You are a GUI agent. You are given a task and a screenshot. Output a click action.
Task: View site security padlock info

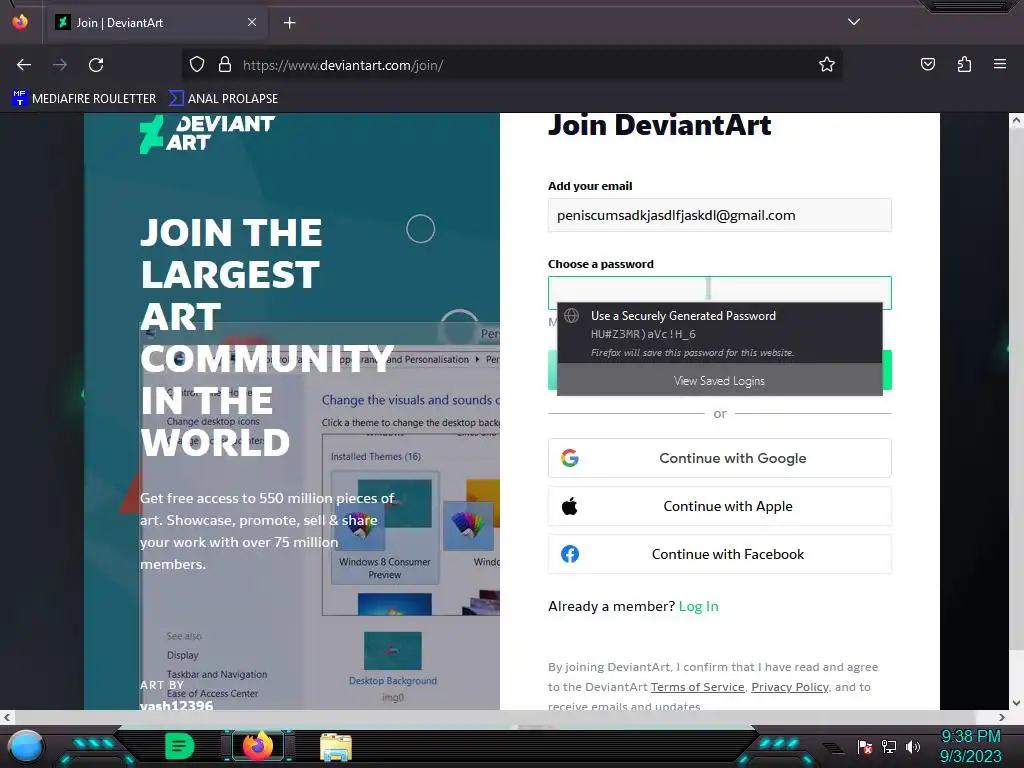[x=225, y=65]
